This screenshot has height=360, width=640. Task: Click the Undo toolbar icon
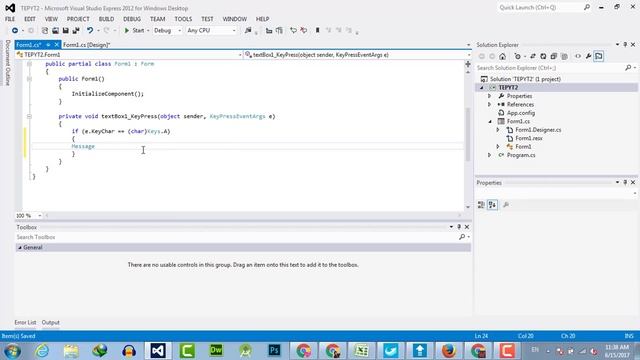pos(90,31)
